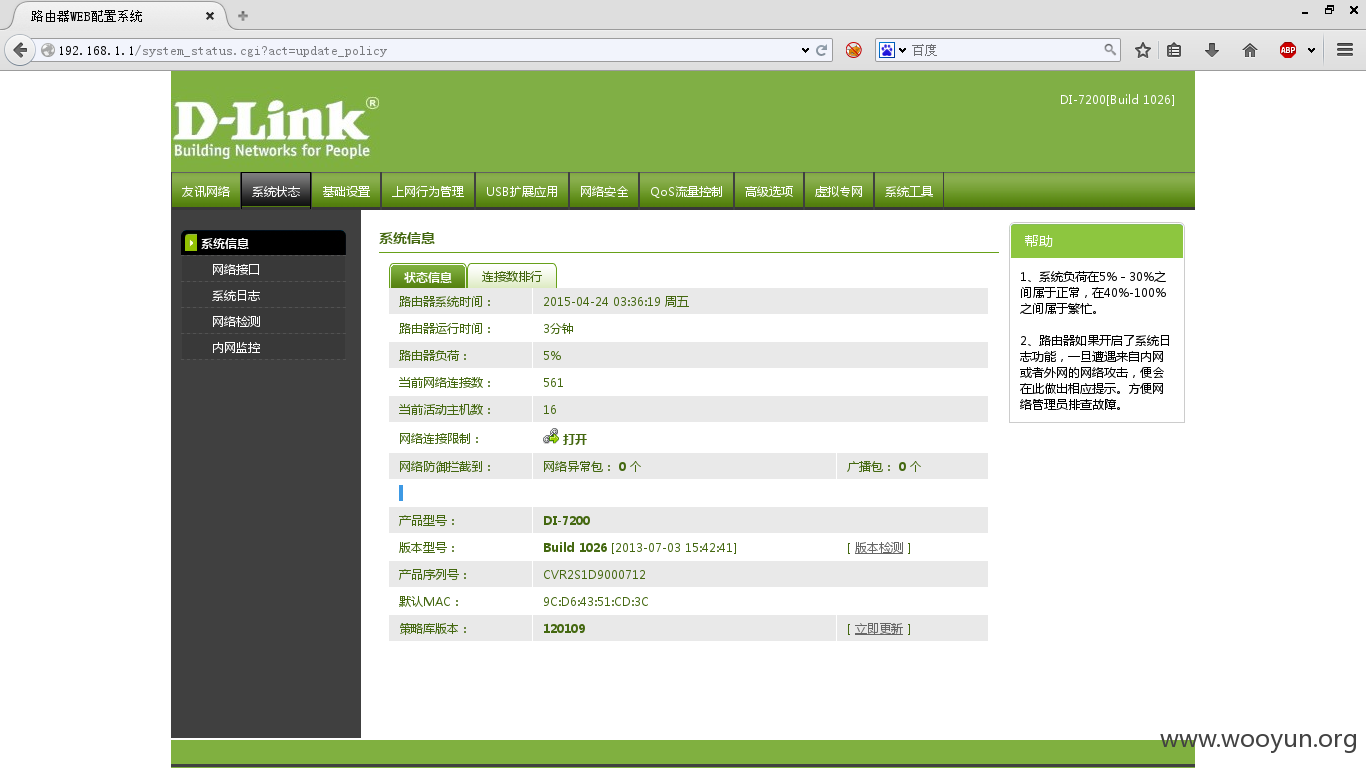Open the 基础设置 menu

(x=346, y=191)
